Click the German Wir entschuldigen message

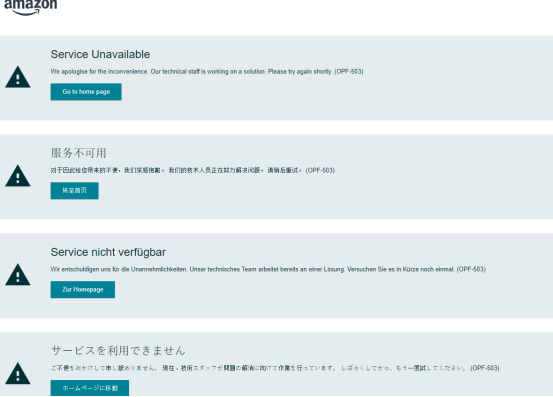coord(268,269)
